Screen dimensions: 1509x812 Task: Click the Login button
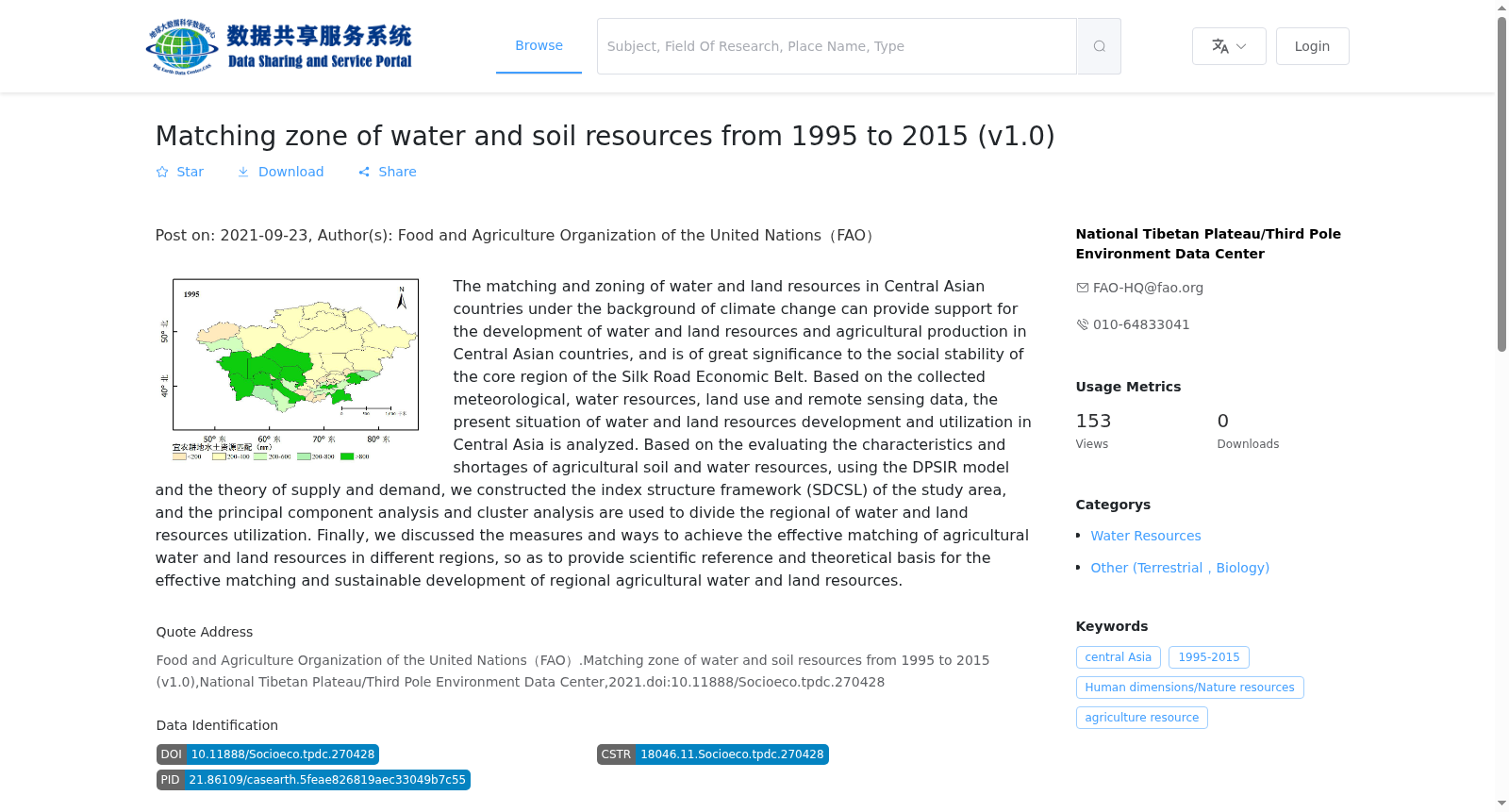point(1312,46)
